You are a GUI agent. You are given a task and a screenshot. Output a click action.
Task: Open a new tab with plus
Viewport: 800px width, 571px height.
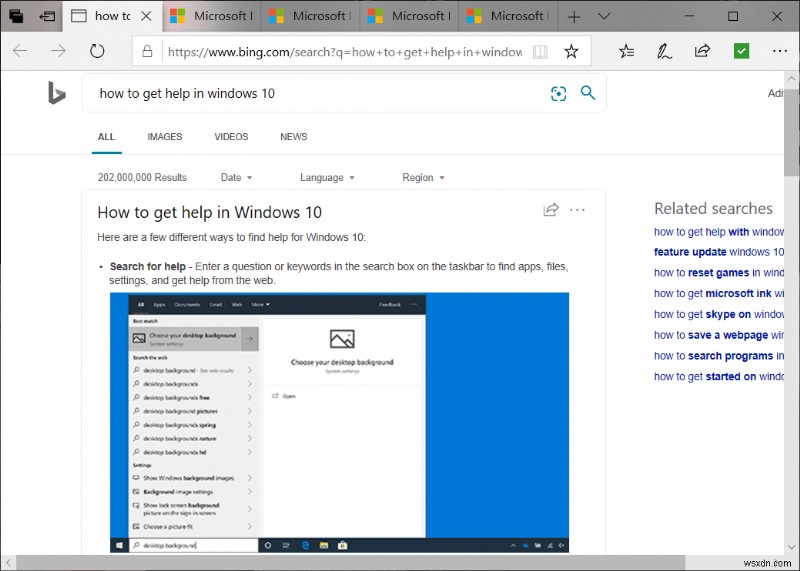[x=574, y=17]
